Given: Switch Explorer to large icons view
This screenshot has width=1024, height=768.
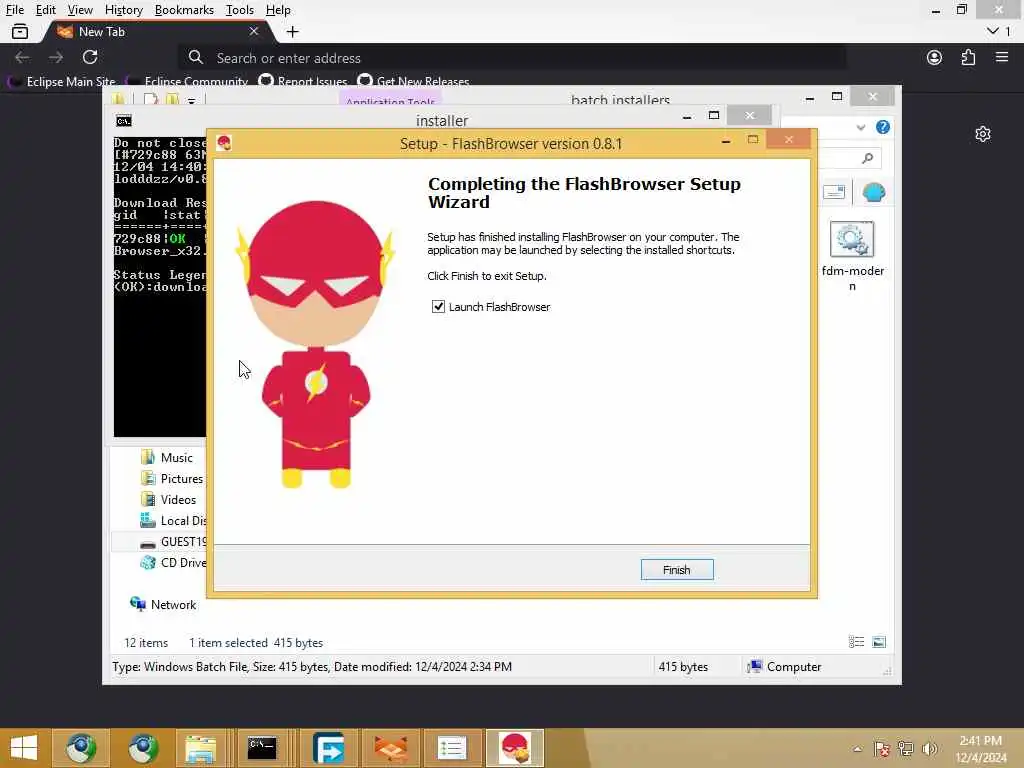Looking at the screenshot, I should (879, 642).
